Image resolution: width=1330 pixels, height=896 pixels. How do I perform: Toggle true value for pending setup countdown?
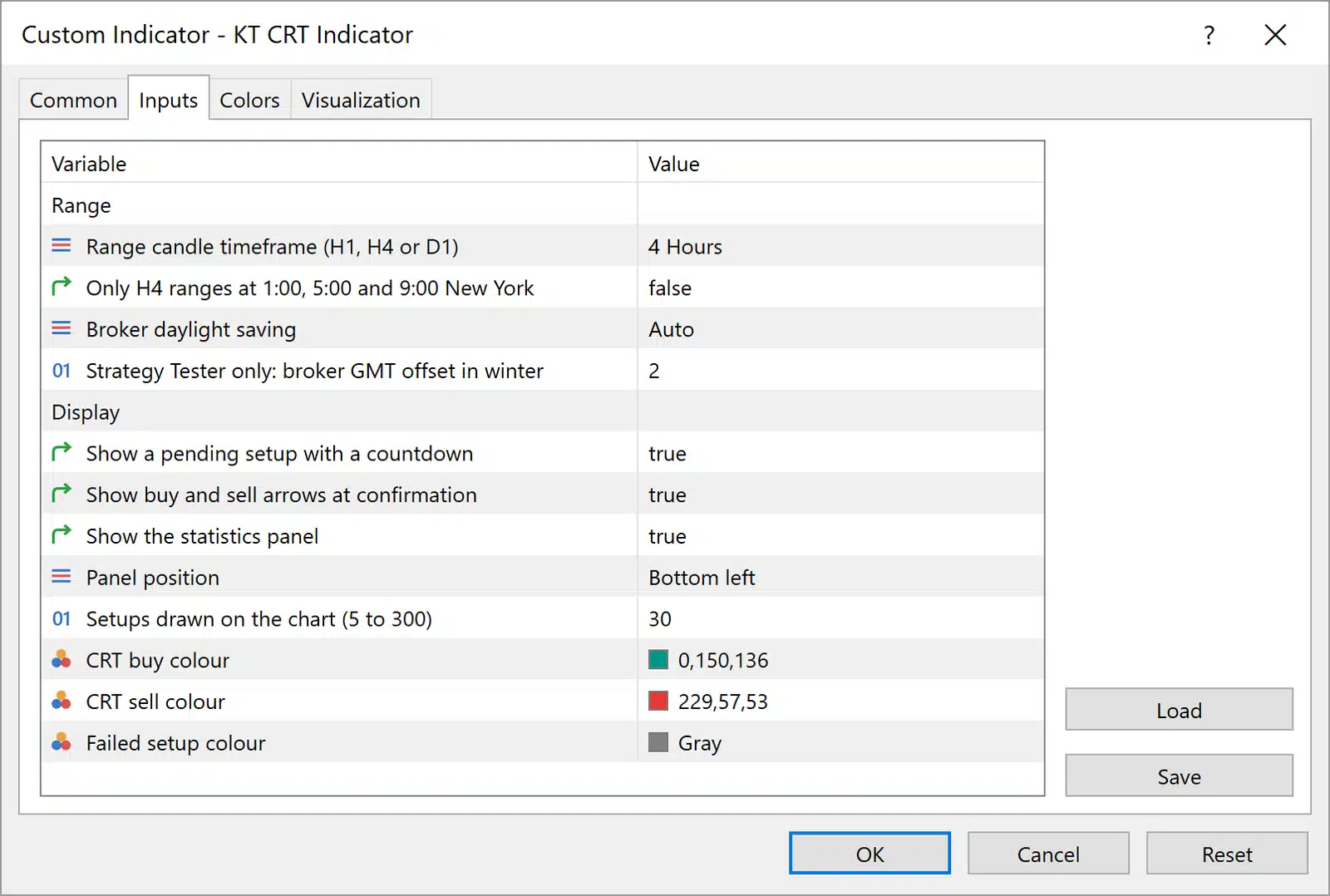coord(840,453)
